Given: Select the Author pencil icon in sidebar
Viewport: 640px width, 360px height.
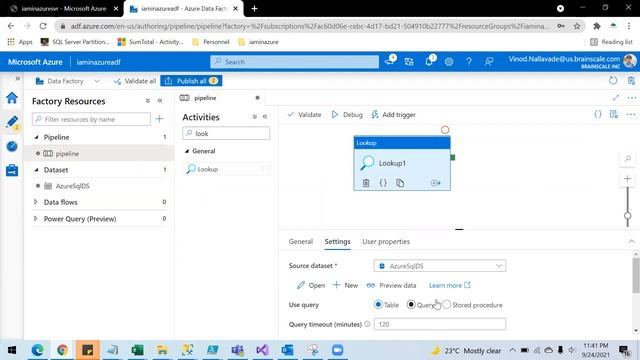Looking at the screenshot, I should coord(12,122).
